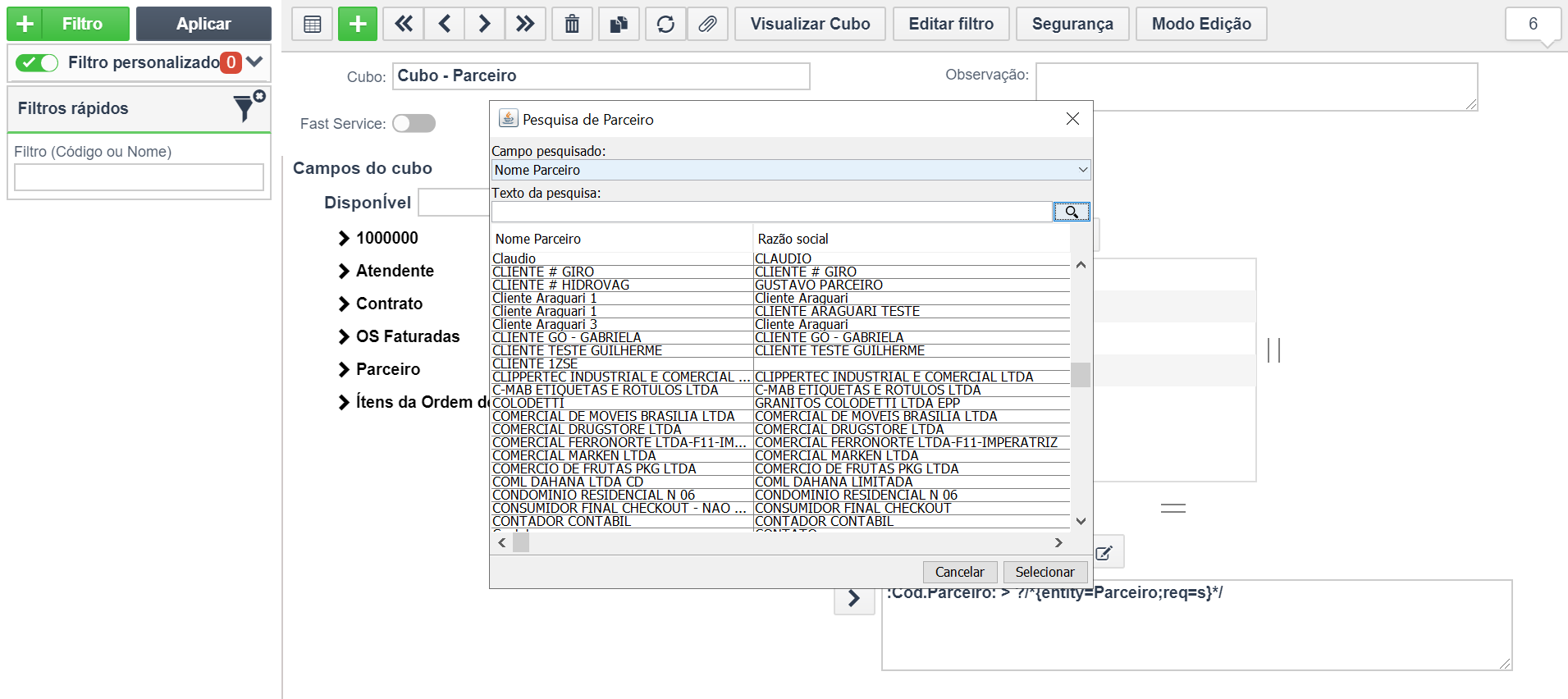Go to last record with double-right arrow
Viewport: 1568px width, 699px height.
525,24
